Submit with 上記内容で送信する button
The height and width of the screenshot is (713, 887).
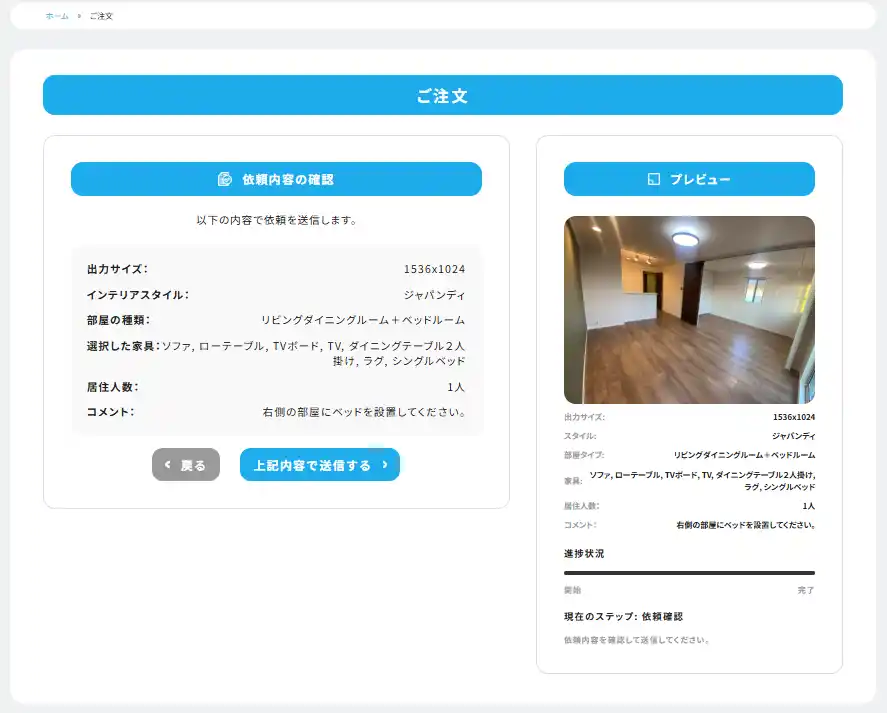click(x=320, y=465)
